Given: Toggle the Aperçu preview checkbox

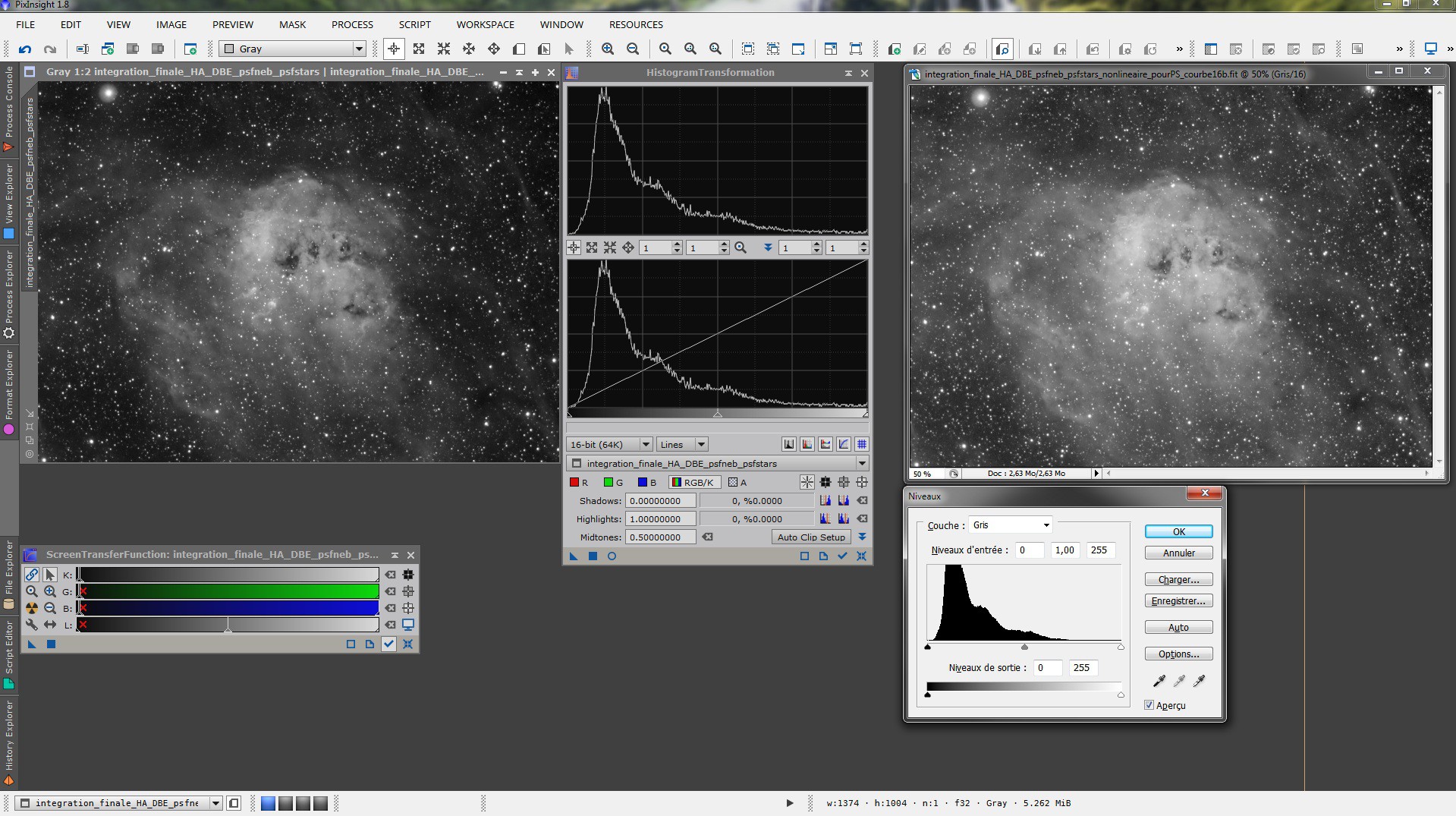Looking at the screenshot, I should tap(1149, 705).
